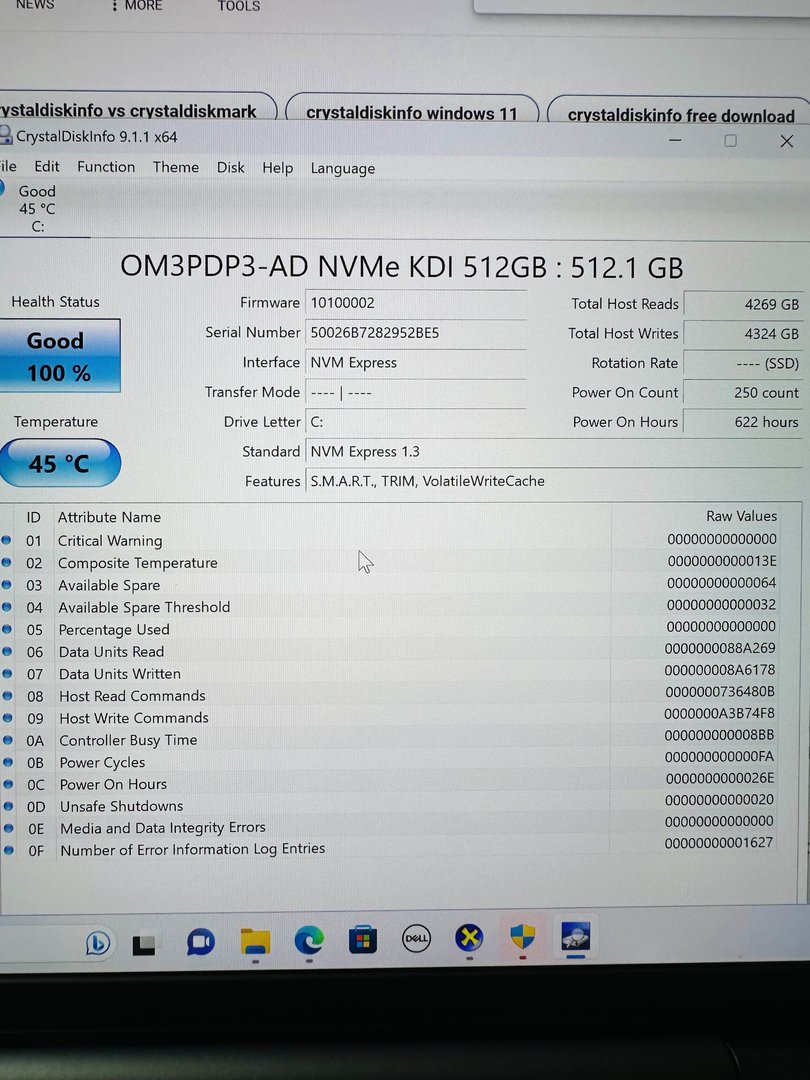Select the Composite Temperature attribute row

[x=138, y=563]
